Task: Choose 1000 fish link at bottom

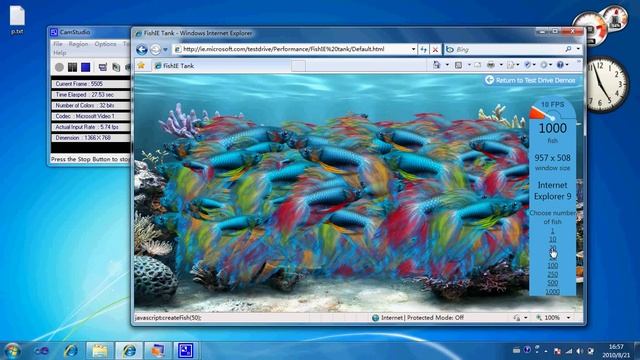Action: [552, 291]
